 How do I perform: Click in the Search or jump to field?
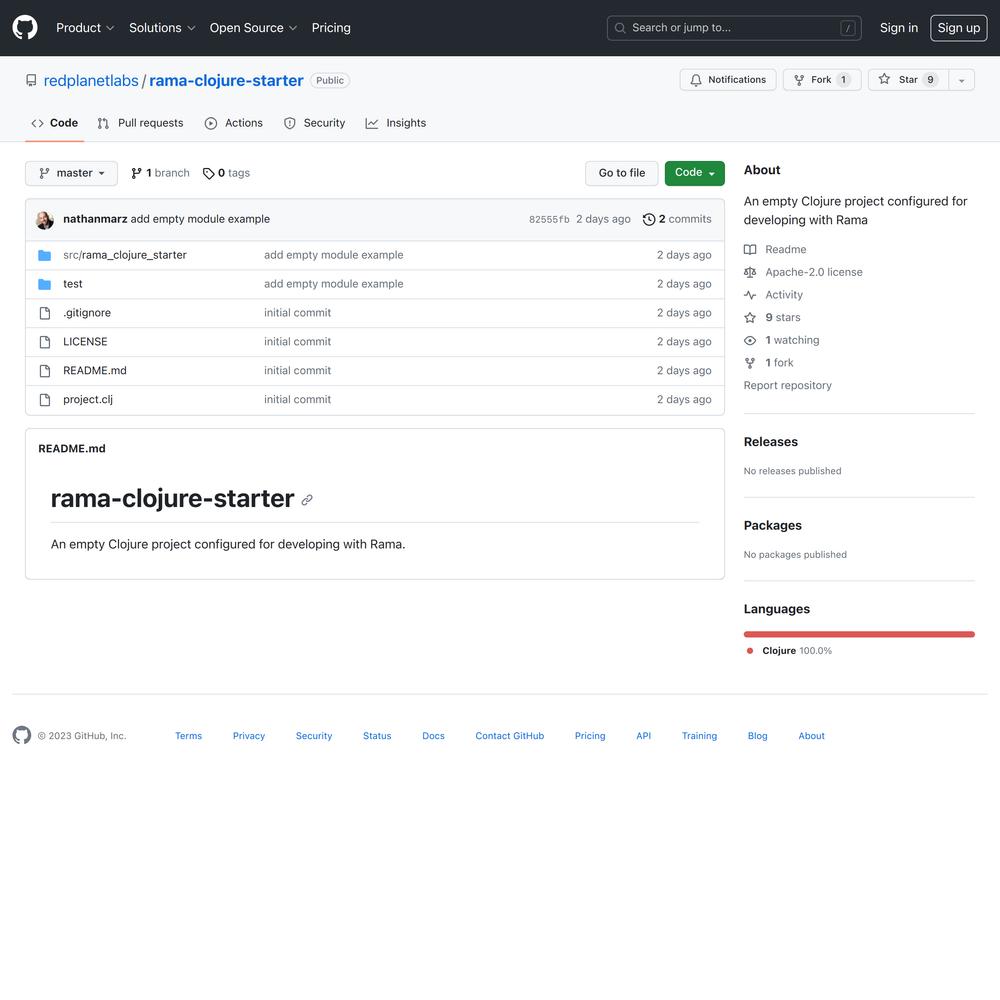[734, 28]
